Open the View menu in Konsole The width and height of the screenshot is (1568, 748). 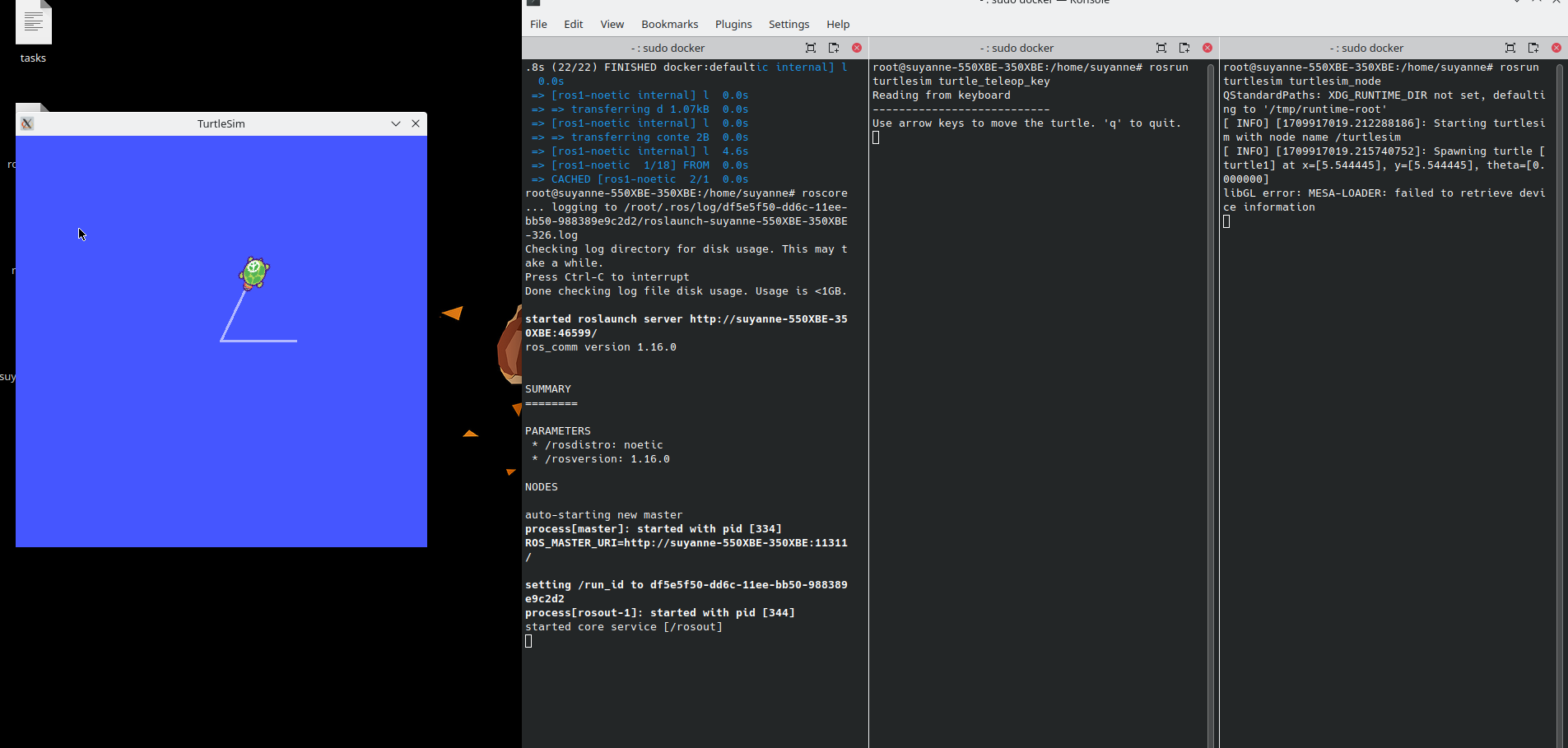(x=612, y=24)
